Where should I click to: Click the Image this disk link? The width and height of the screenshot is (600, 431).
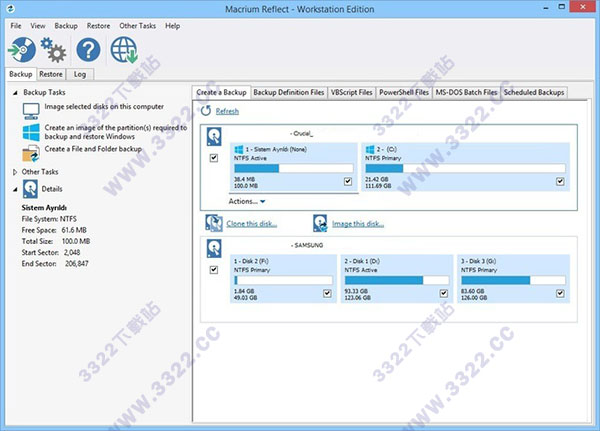pyautogui.click(x=358, y=224)
